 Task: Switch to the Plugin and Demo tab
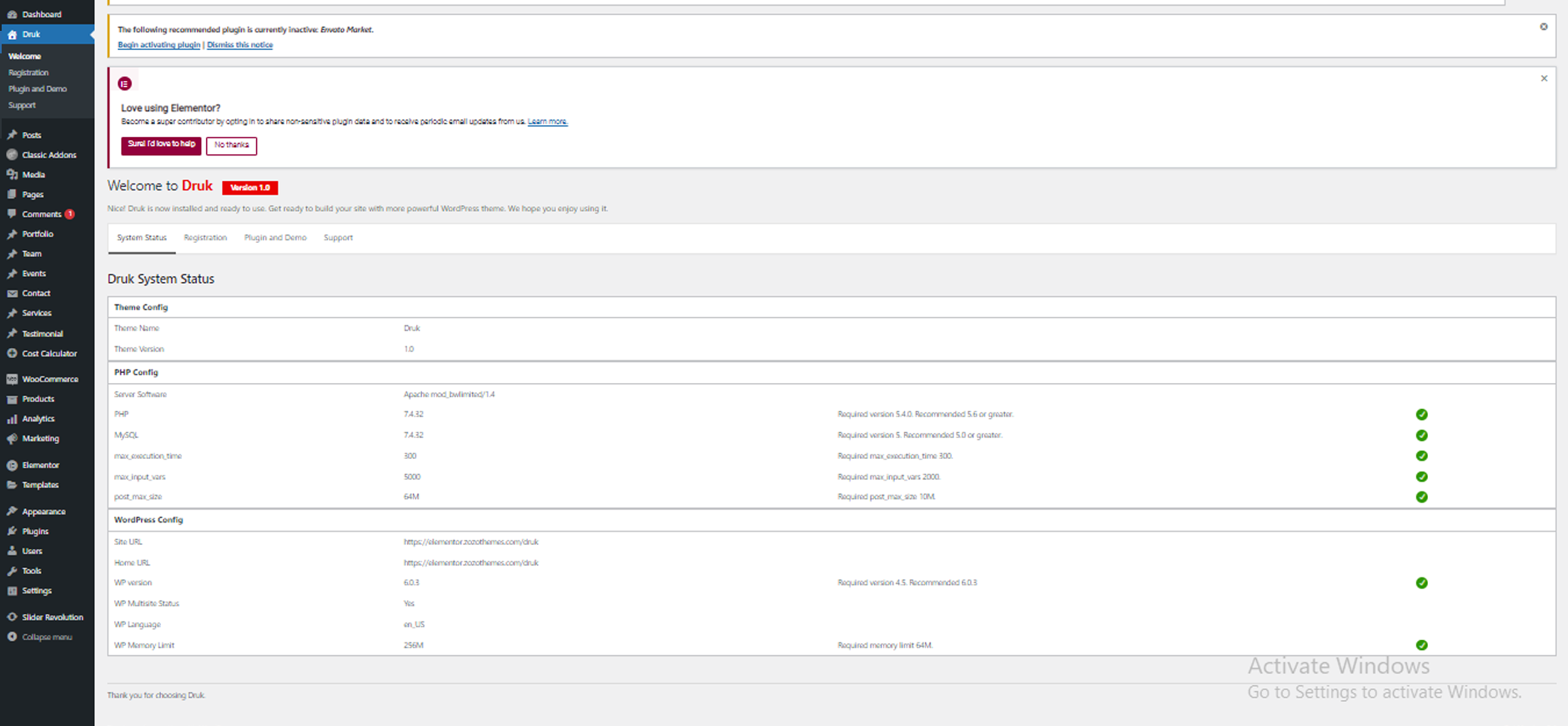(x=275, y=238)
